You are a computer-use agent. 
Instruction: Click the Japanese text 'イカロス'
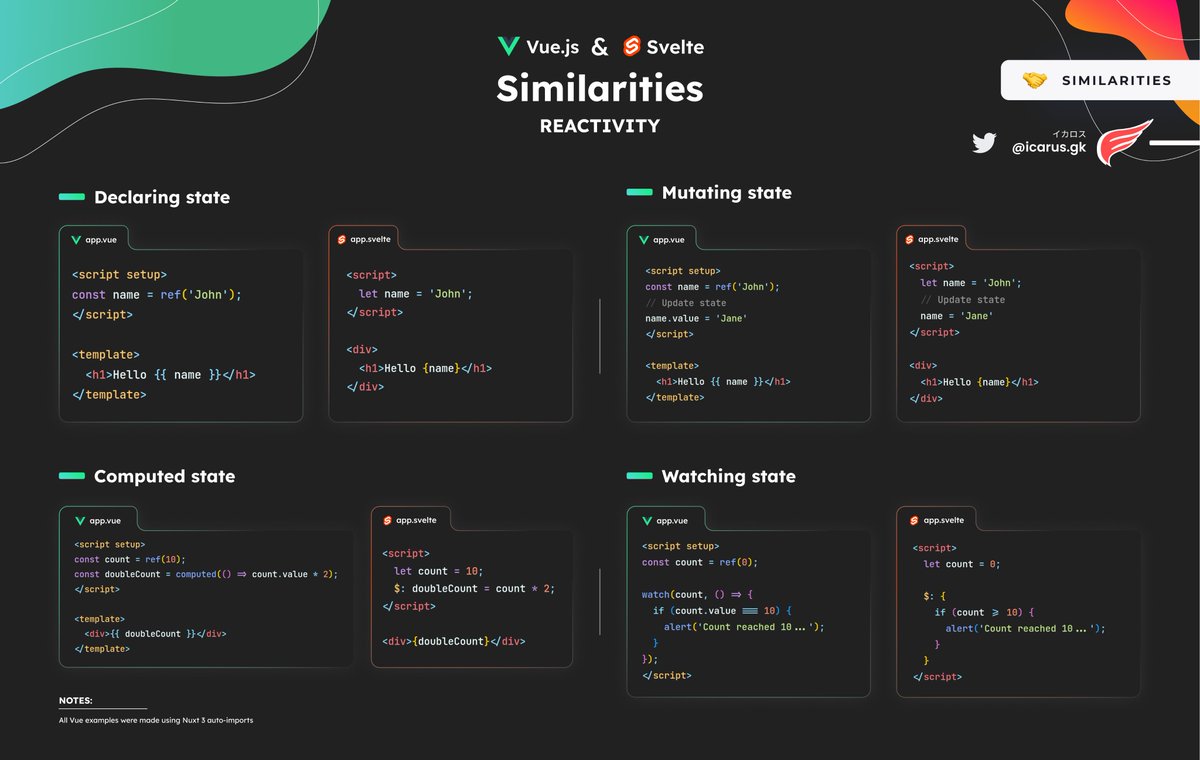pos(1068,132)
